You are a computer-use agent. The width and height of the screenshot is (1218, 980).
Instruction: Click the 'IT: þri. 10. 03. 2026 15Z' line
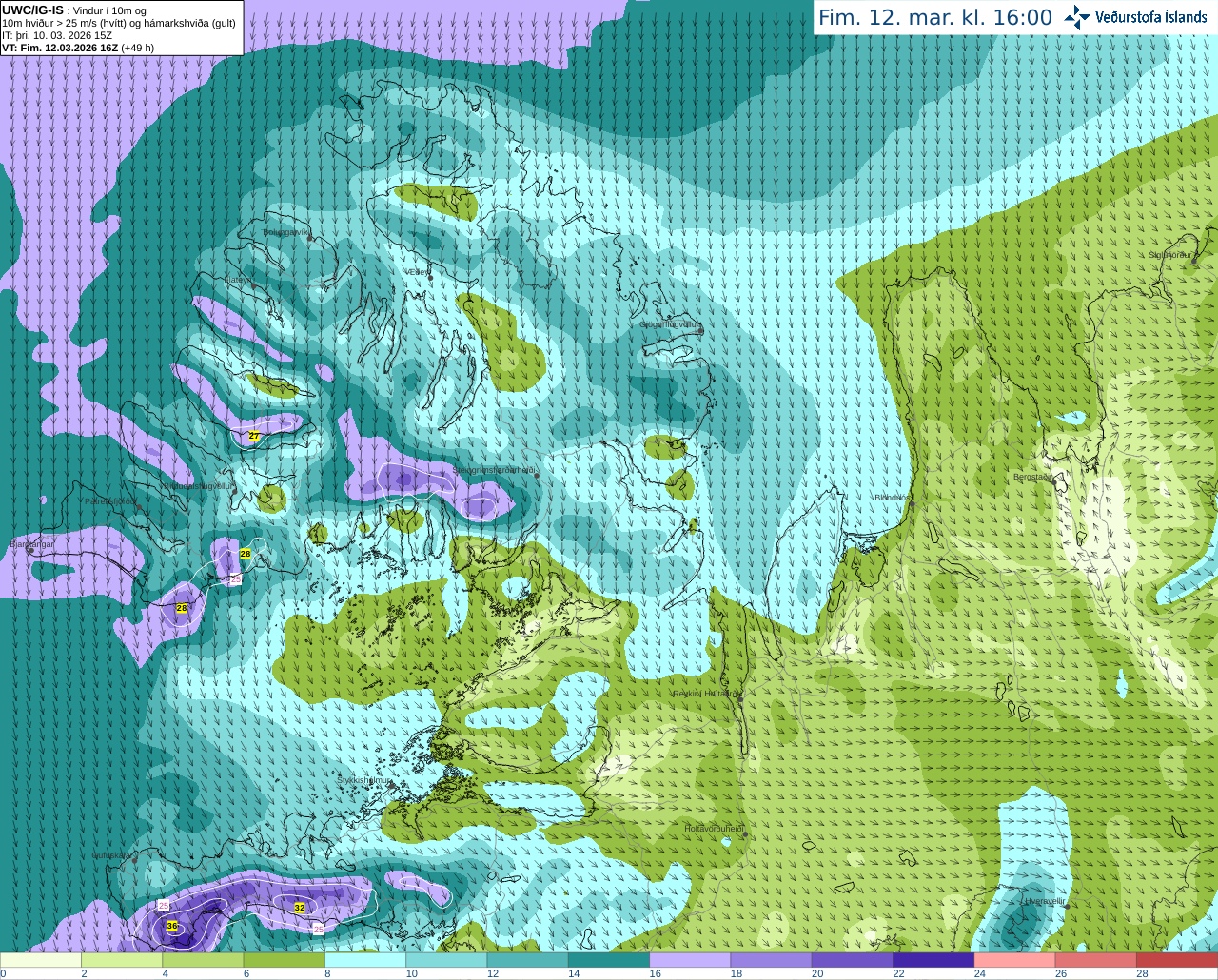click(59, 35)
